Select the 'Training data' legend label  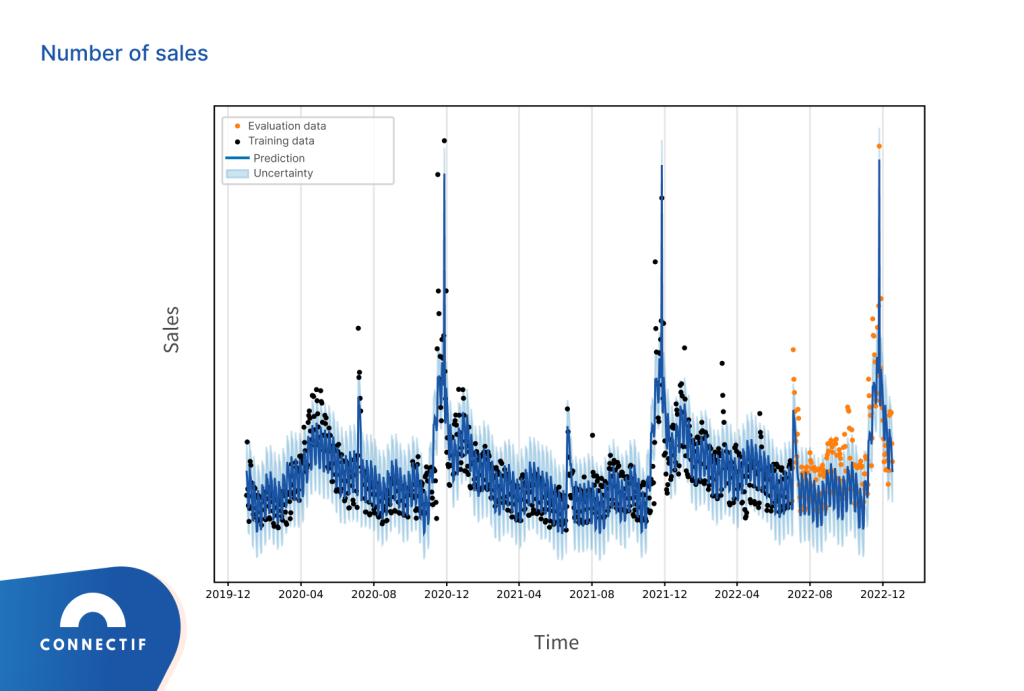281,141
